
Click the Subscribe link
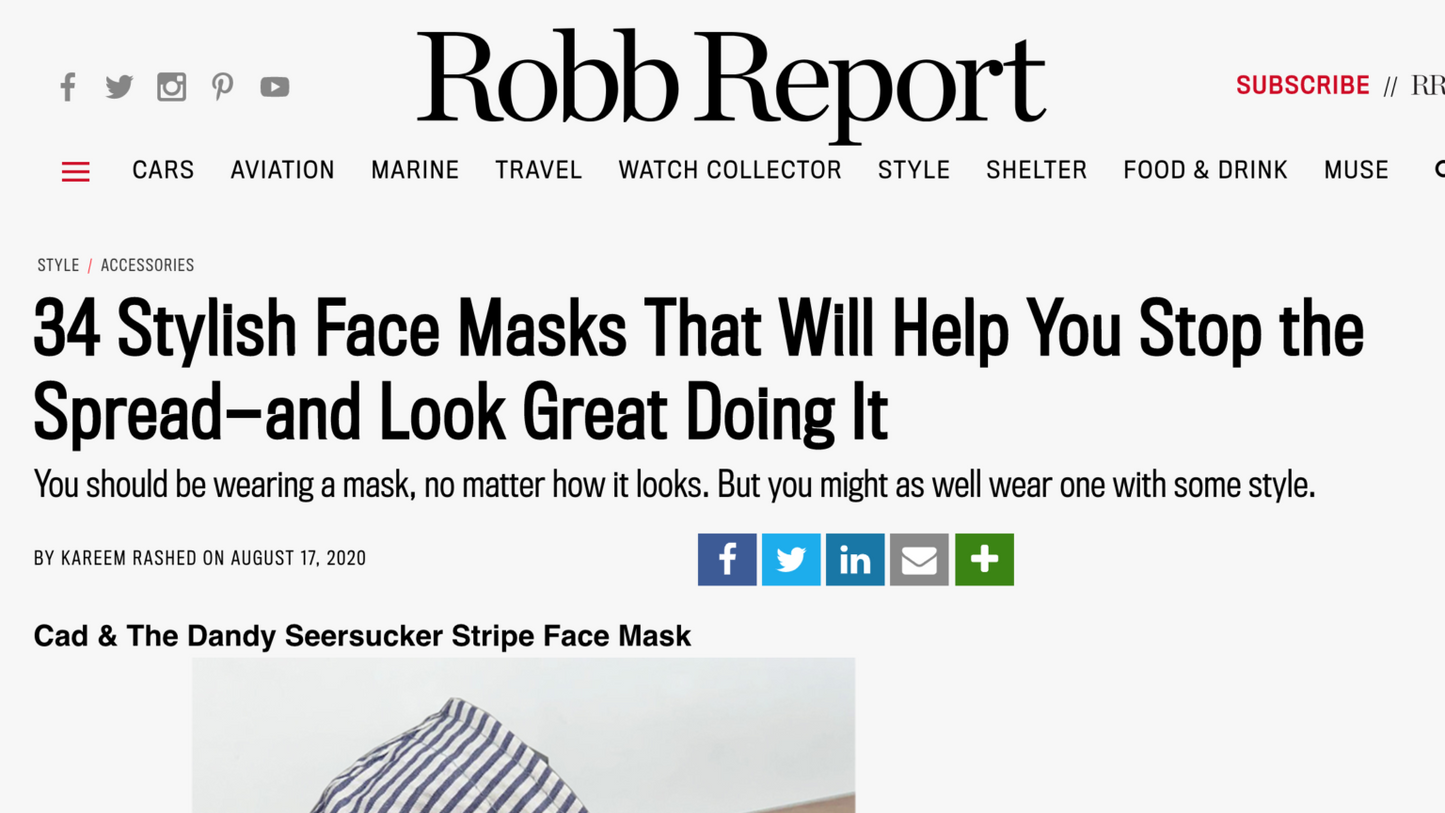tap(1302, 86)
